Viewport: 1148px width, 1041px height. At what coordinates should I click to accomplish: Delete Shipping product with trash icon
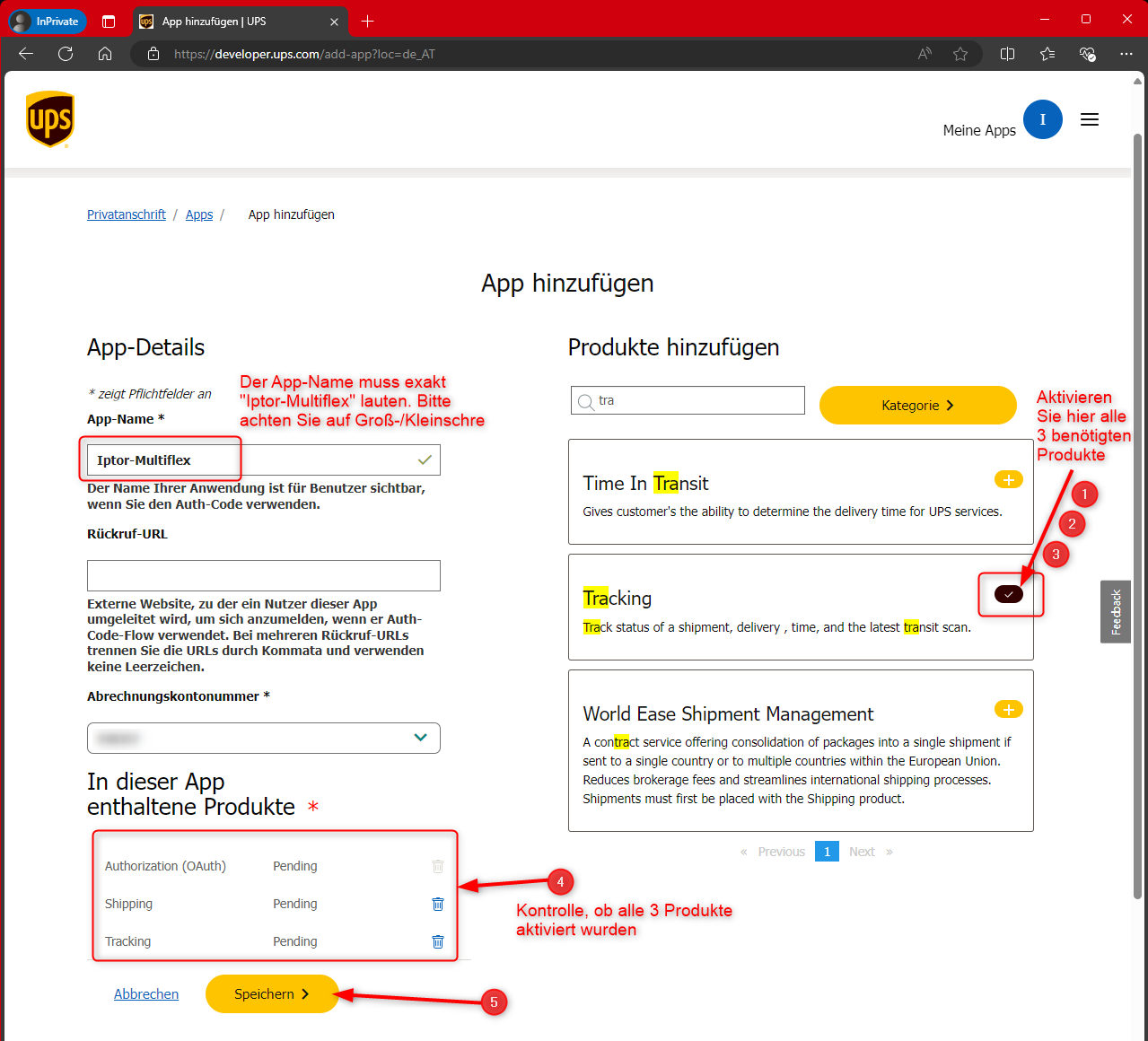pyautogui.click(x=438, y=904)
